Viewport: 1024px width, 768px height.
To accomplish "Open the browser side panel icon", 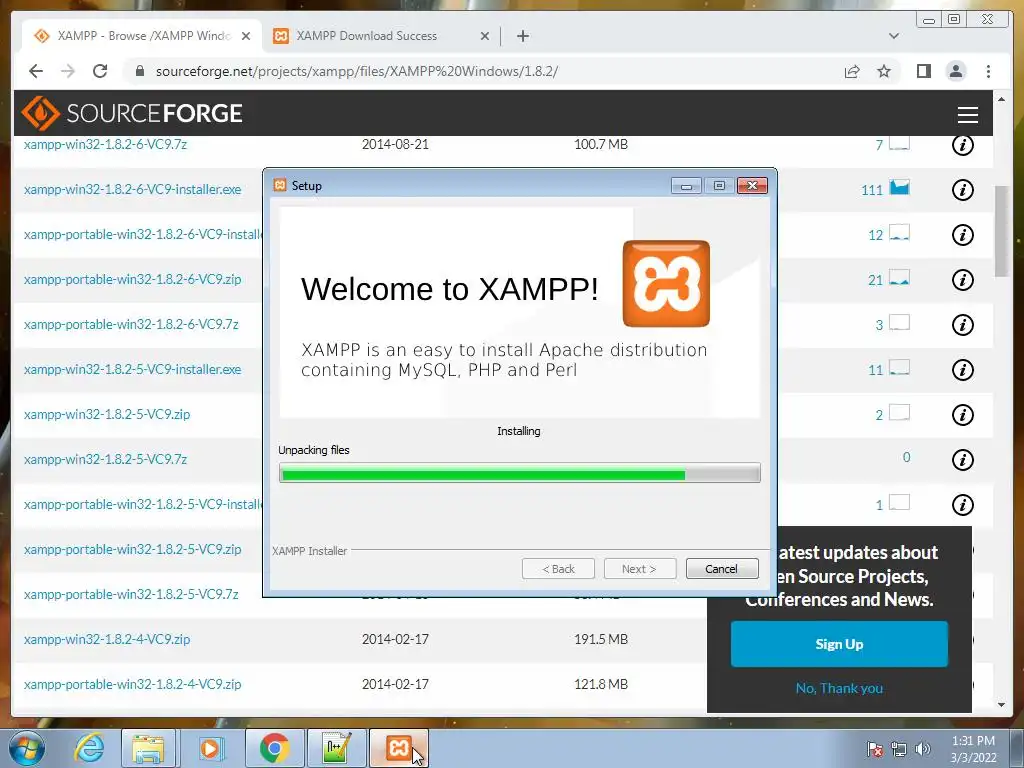I will [x=923, y=71].
